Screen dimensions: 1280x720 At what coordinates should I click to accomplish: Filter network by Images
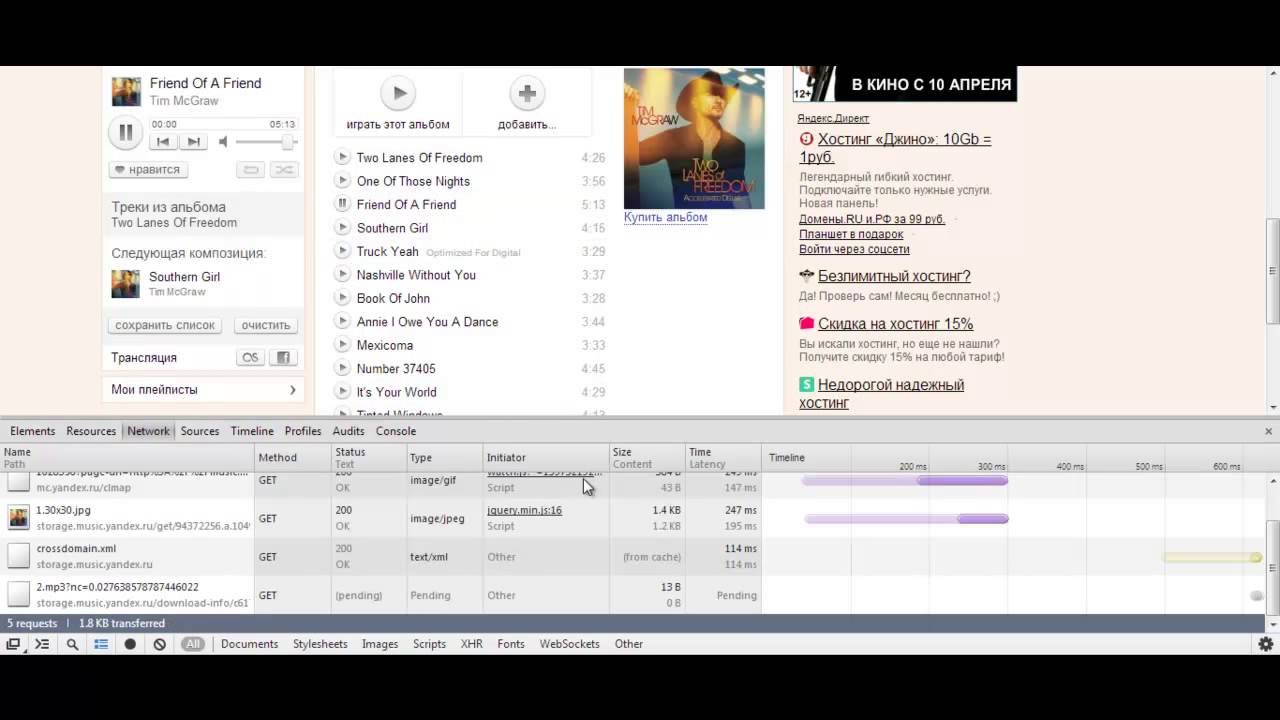(380, 644)
